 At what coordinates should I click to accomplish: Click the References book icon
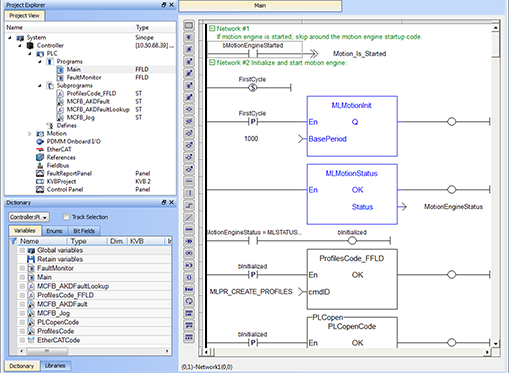pos(40,157)
